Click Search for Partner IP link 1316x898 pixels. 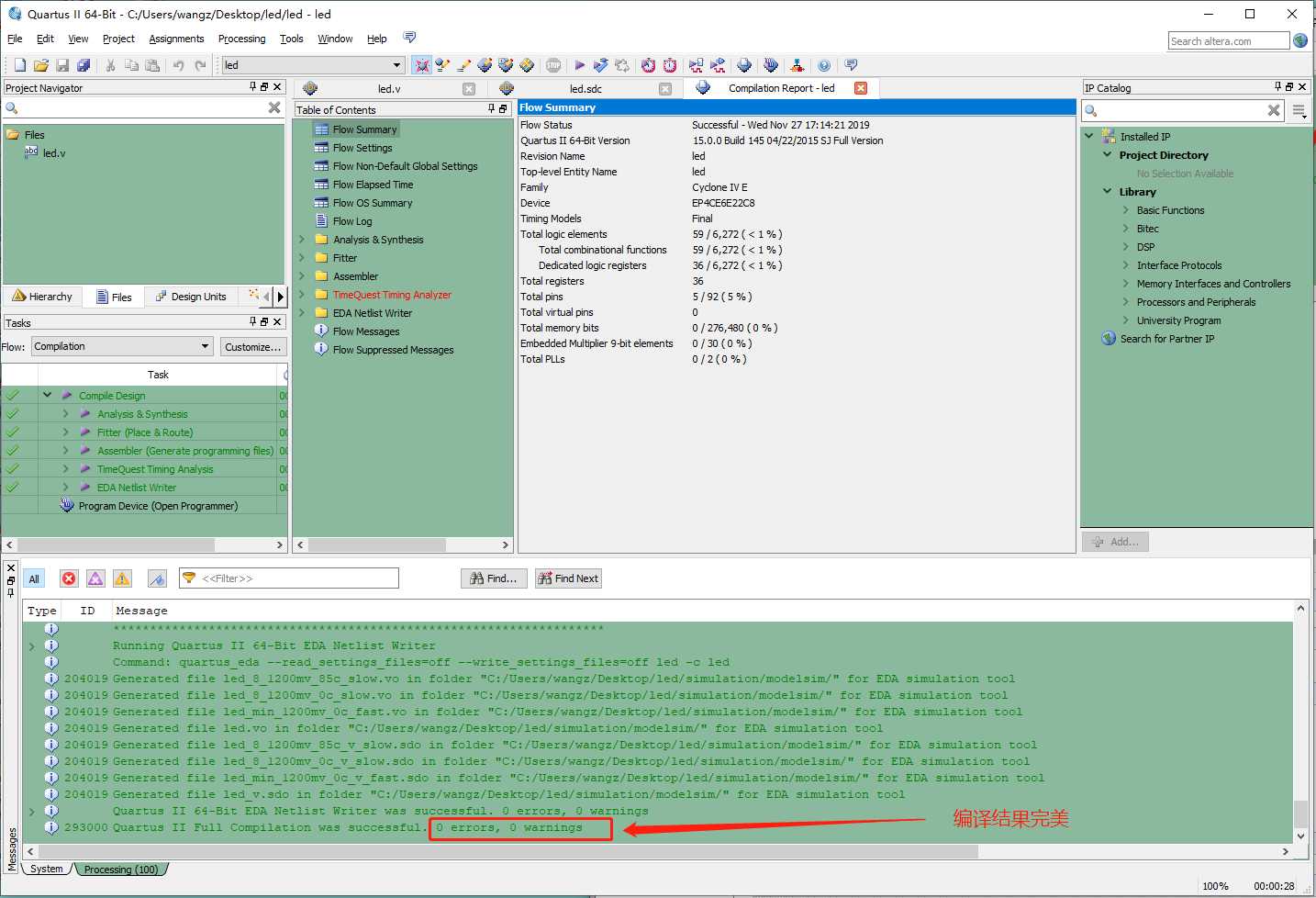pos(1167,338)
